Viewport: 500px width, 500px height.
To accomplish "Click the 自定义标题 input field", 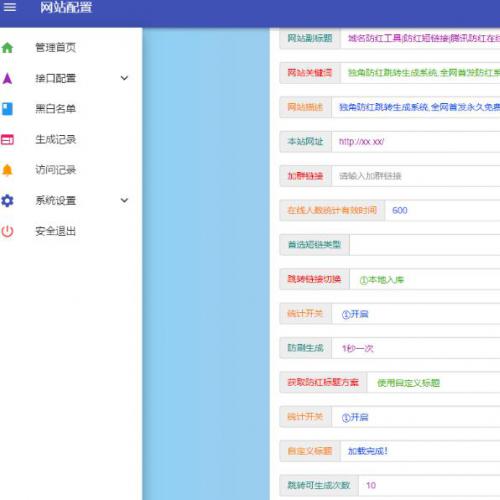I will [x=420, y=451].
